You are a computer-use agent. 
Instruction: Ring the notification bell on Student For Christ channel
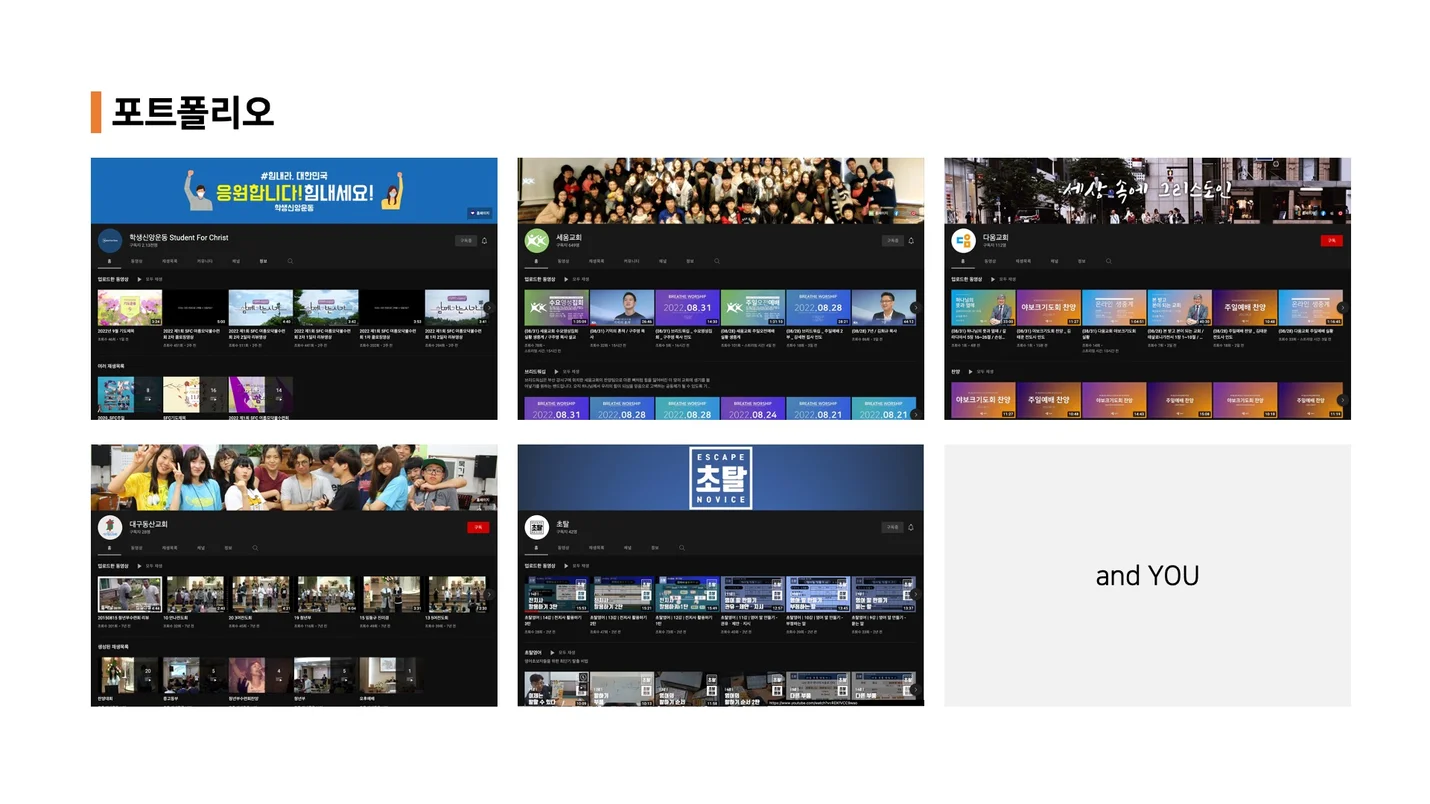pos(485,241)
